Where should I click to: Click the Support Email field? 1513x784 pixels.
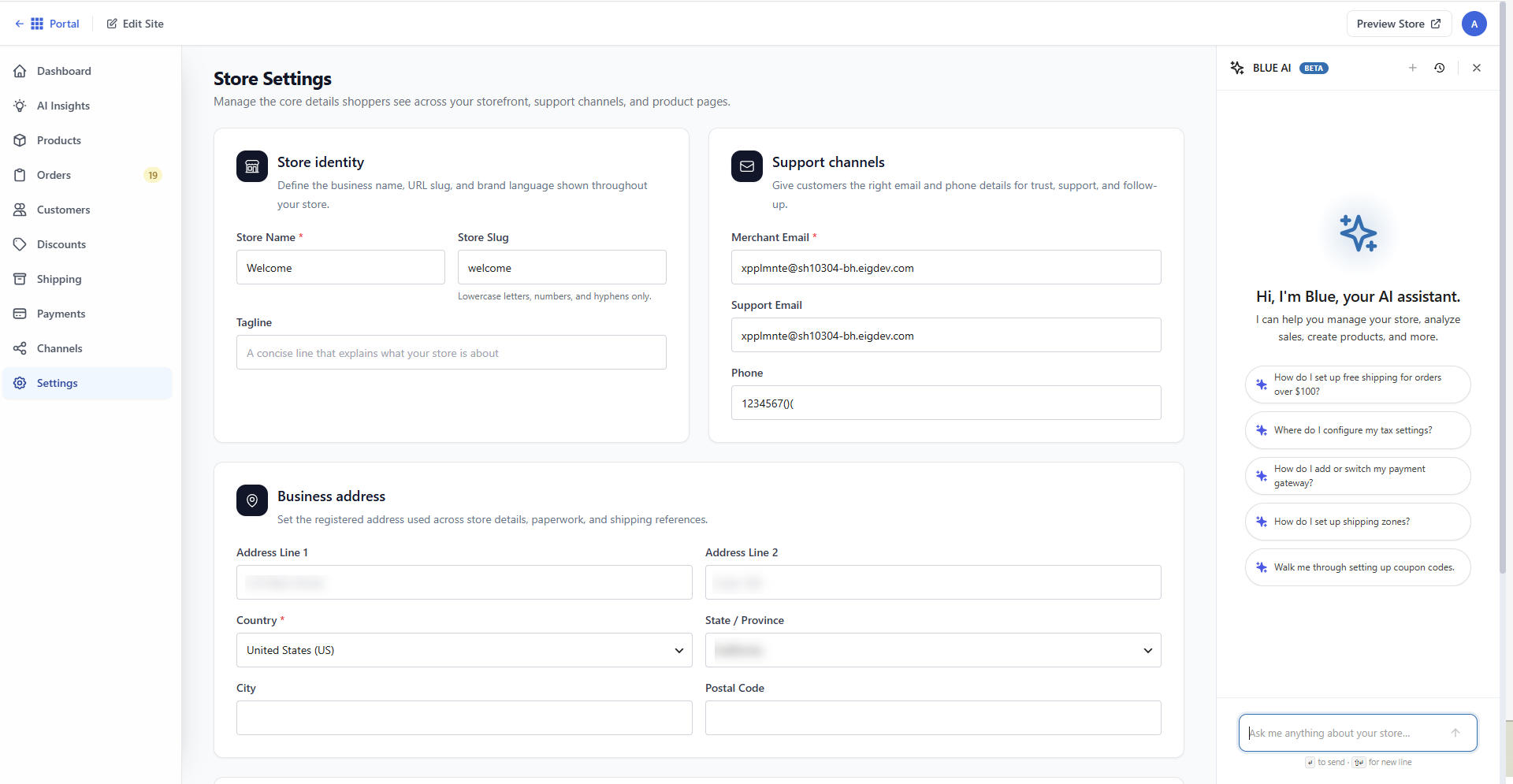pyautogui.click(x=946, y=335)
